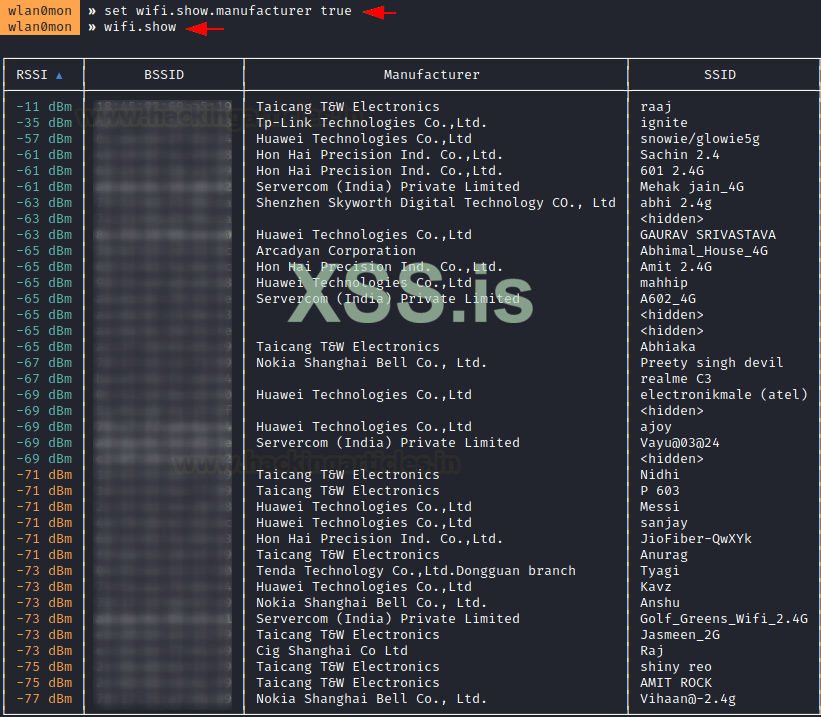Click SSID 'abhi 2.4g'
Image resolution: width=821 pixels, height=717 pixels.
[675, 203]
